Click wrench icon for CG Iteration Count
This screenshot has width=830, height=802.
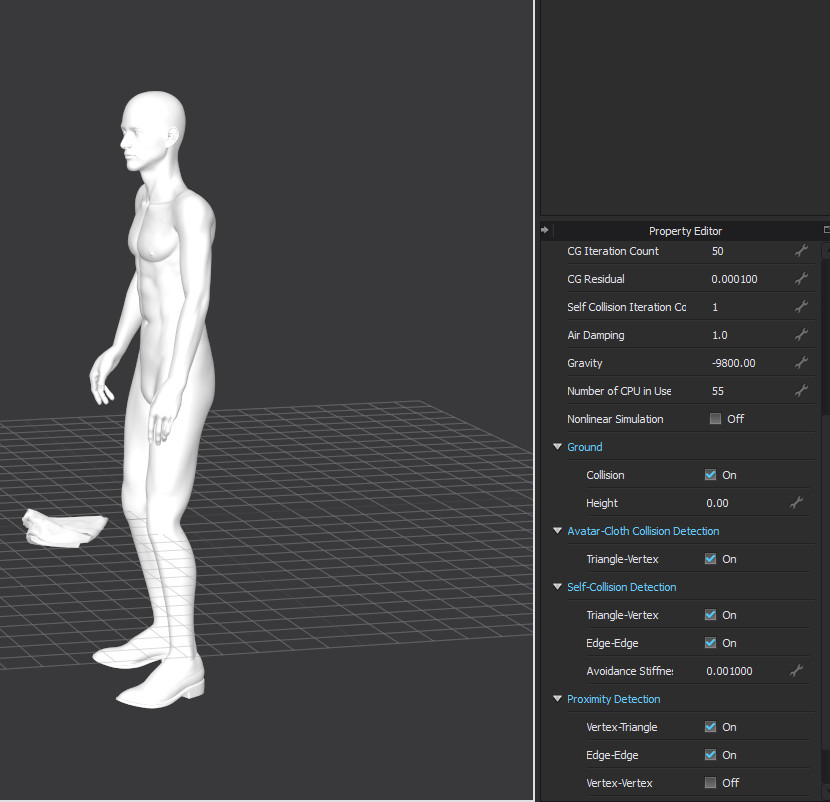point(800,251)
